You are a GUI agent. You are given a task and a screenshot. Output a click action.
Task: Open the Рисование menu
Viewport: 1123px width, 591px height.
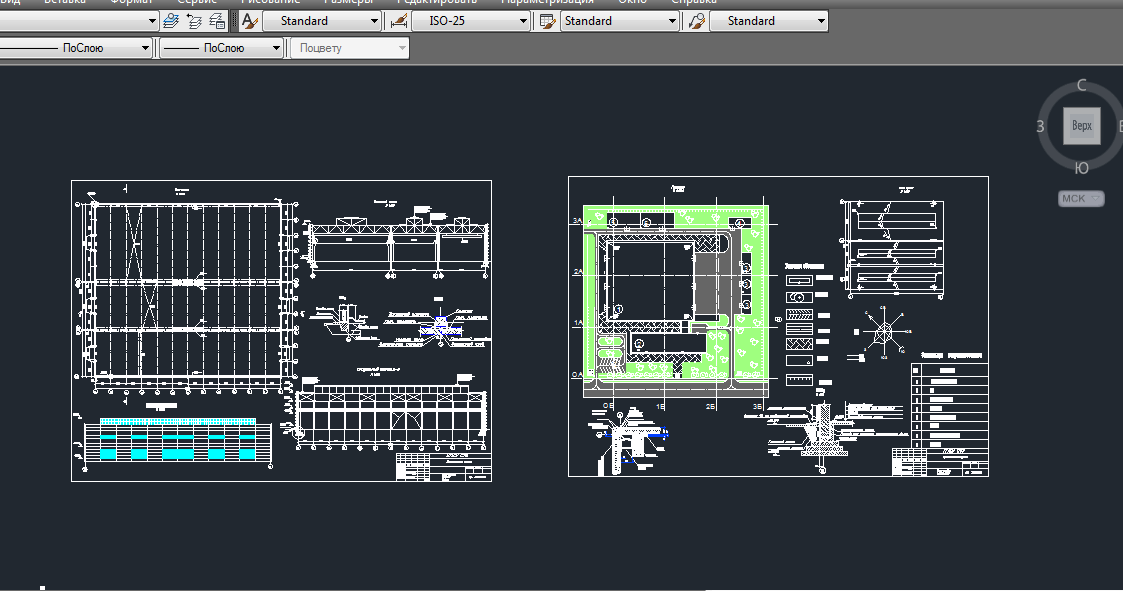pos(271,2)
